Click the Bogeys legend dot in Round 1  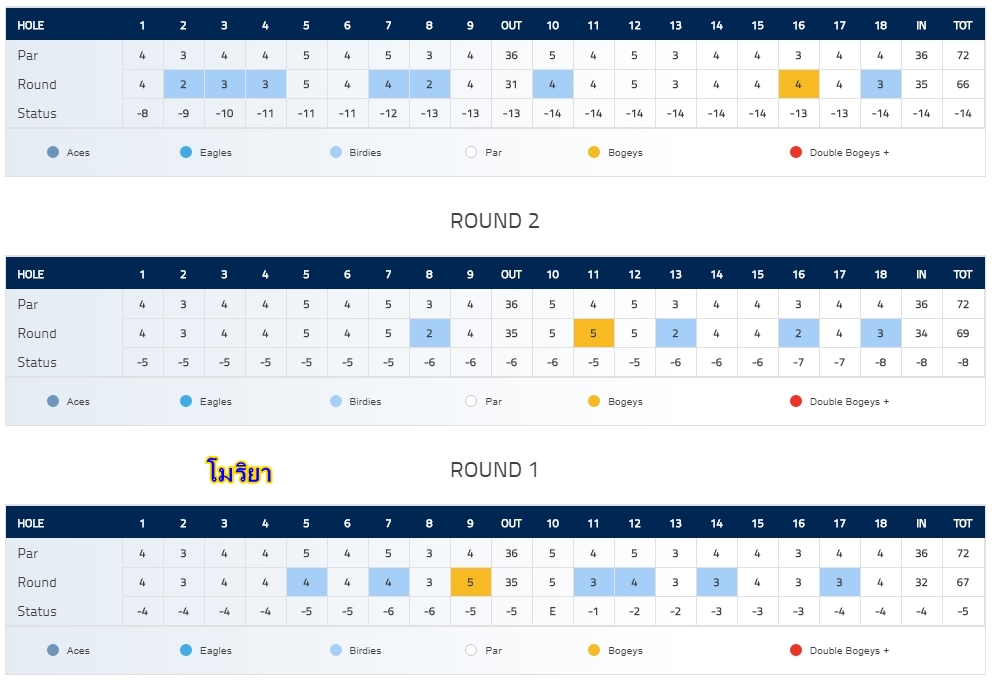coord(594,650)
